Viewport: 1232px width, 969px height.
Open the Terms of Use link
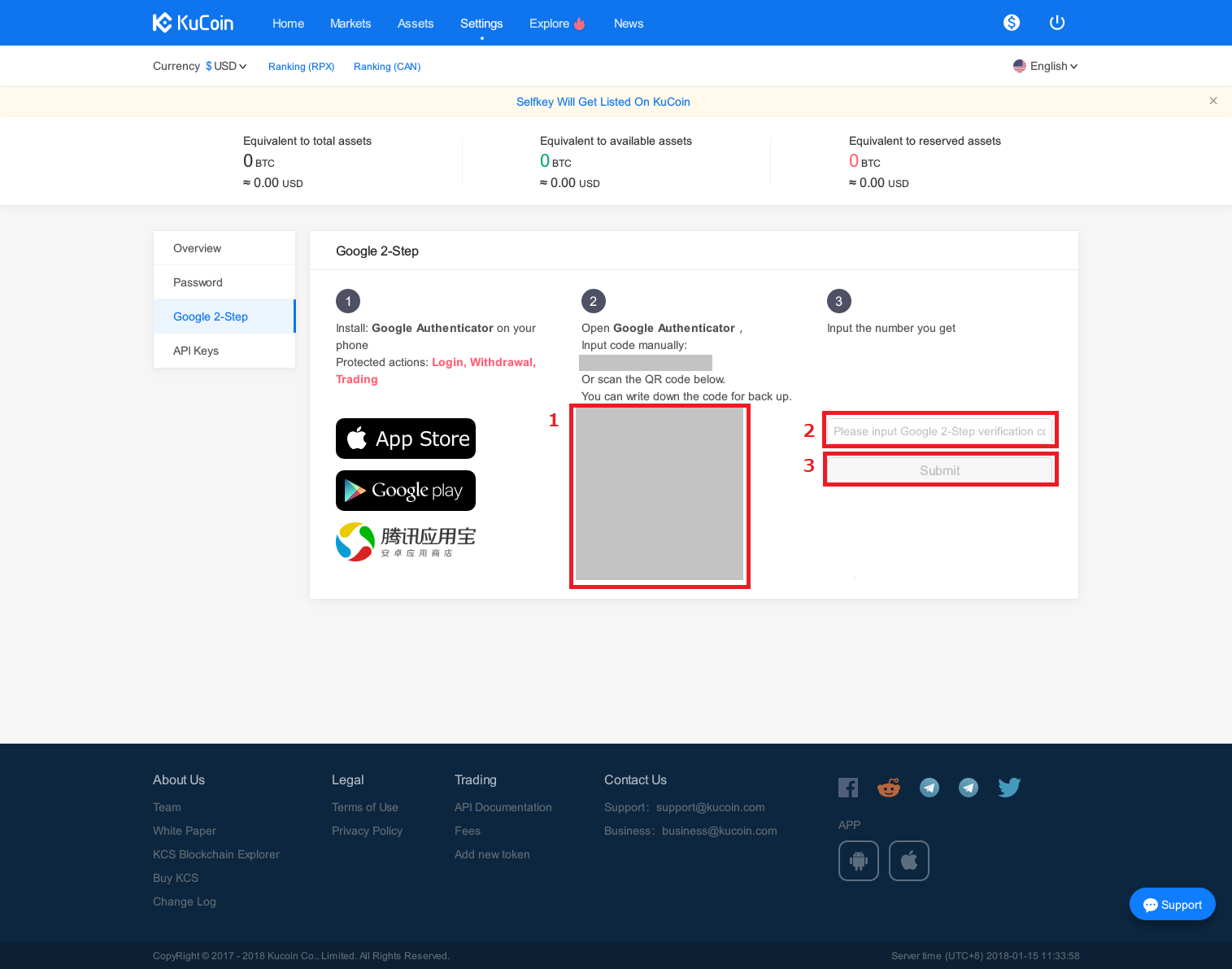365,807
